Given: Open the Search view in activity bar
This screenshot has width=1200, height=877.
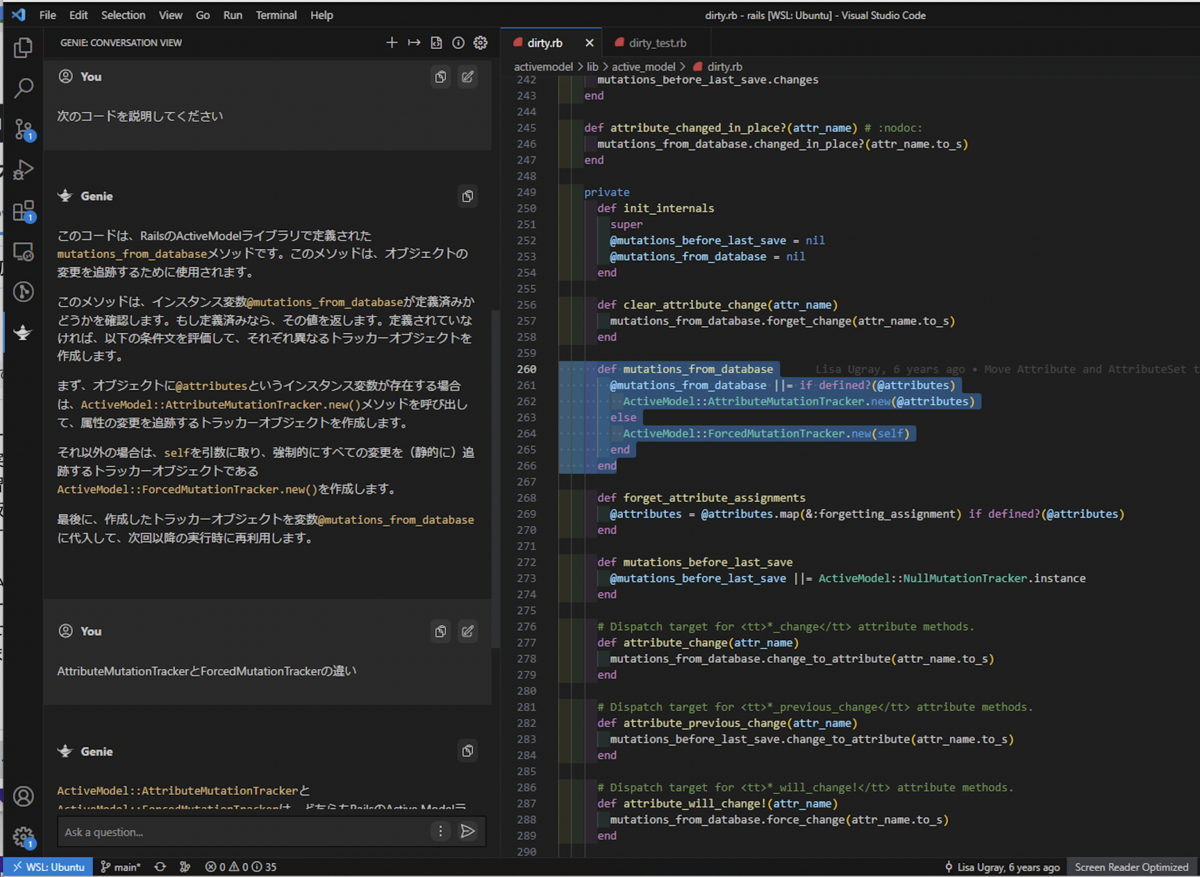Looking at the screenshot, I should coord(23,89).
